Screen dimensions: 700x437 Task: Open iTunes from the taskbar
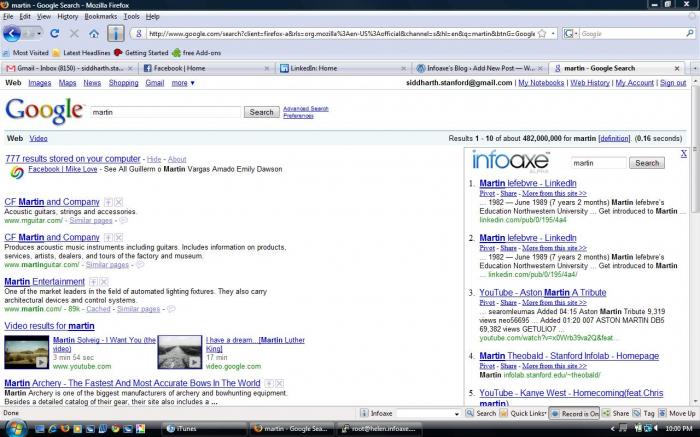204,429
